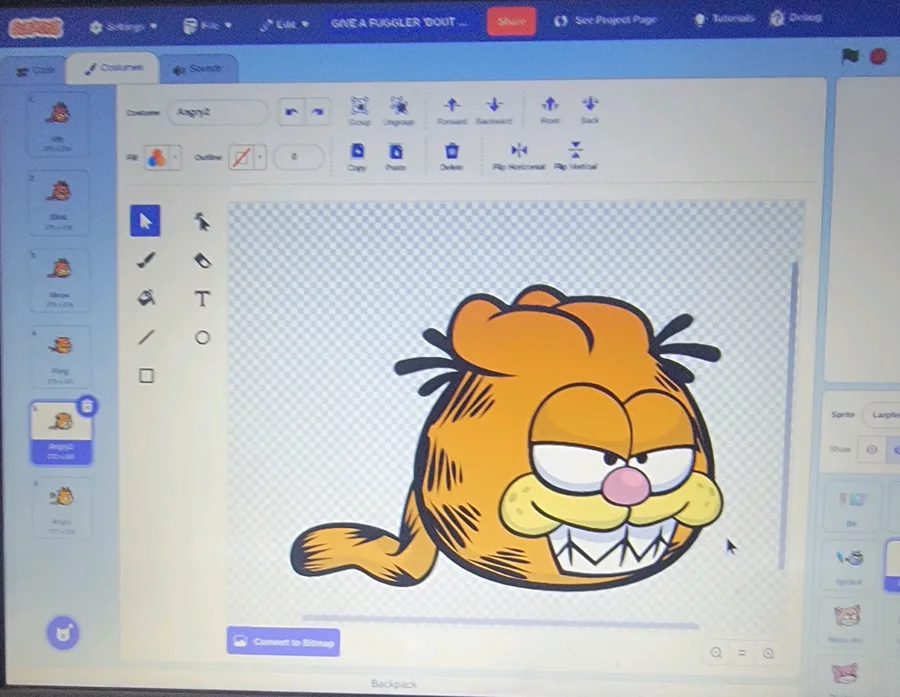The image size is (900, 697).
Task: Select the arrow Select tool
Action: pos(145,221)
